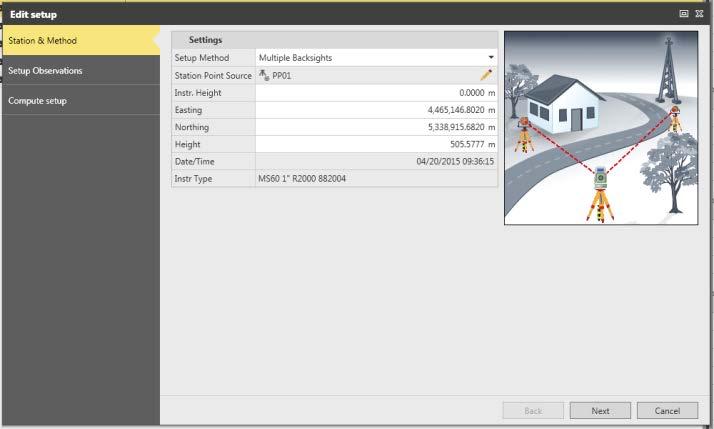Click the Northing label
714x429 pixels.
192,127
